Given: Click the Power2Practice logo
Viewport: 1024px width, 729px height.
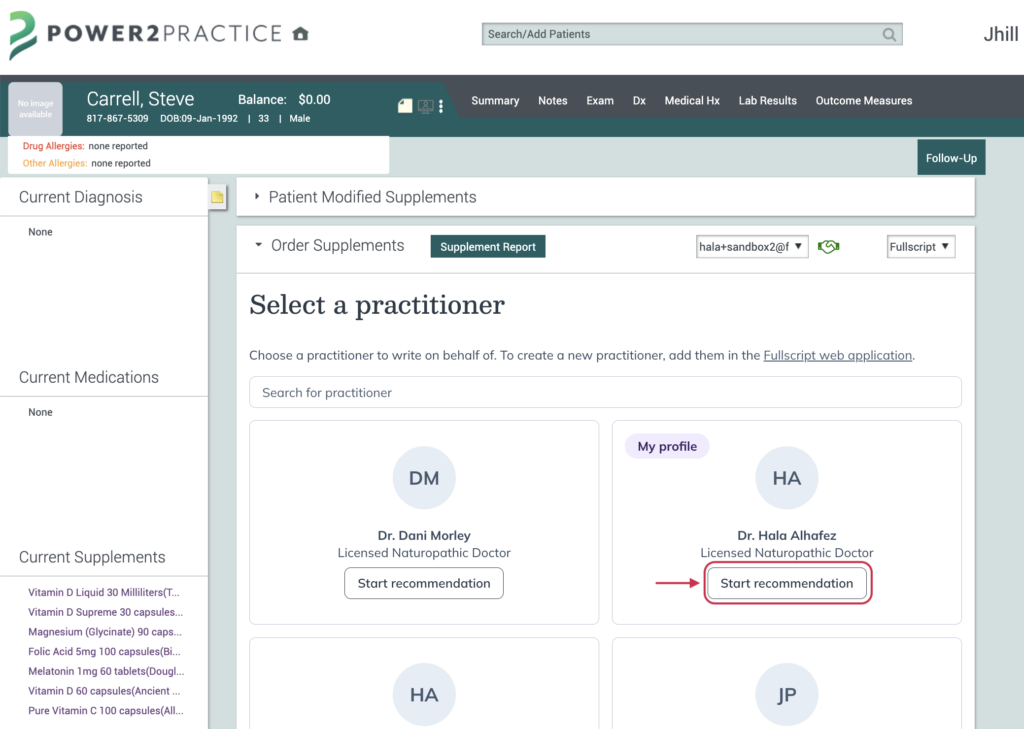Looking at the screenshot, I should coord(145,34).
